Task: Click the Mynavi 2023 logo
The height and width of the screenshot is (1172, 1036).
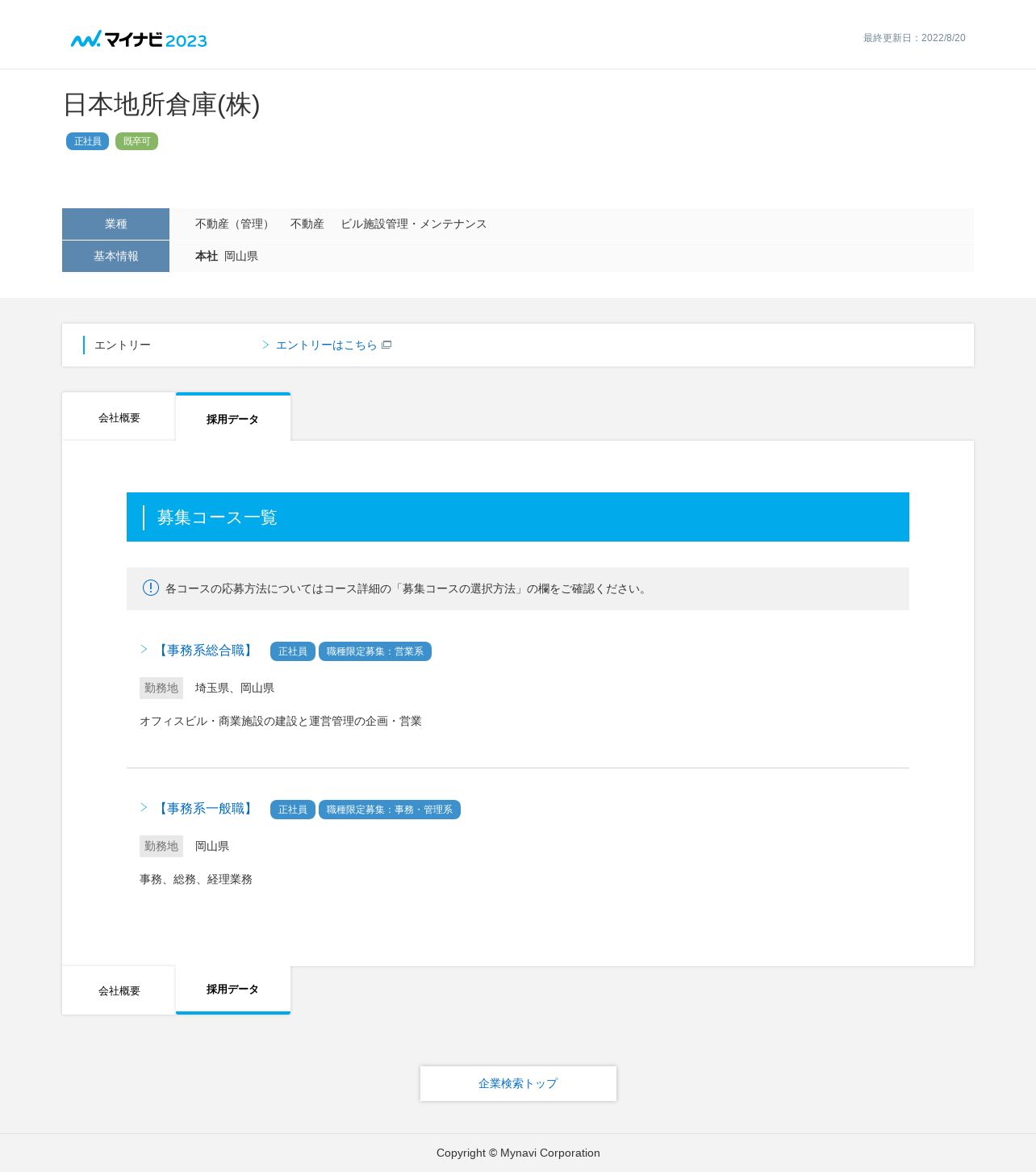Action: click(x=139, y=40)
